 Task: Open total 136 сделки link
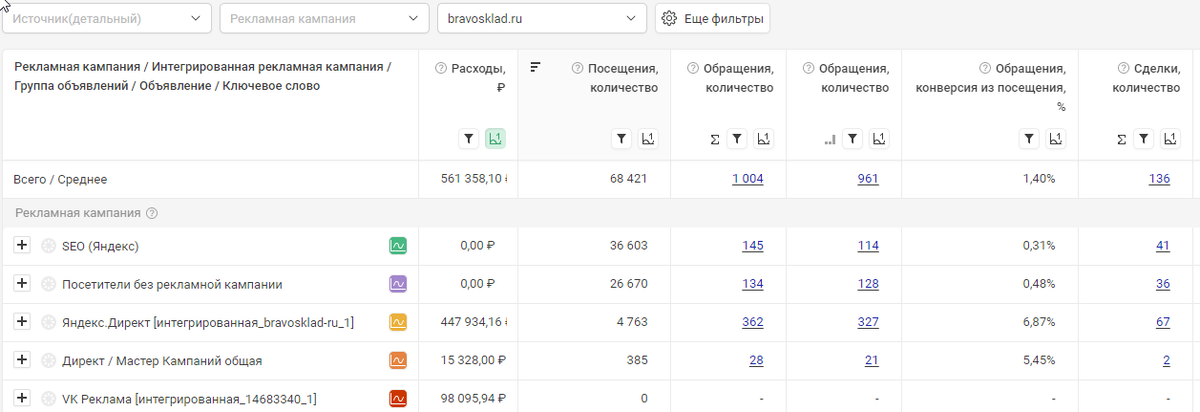1160,179
